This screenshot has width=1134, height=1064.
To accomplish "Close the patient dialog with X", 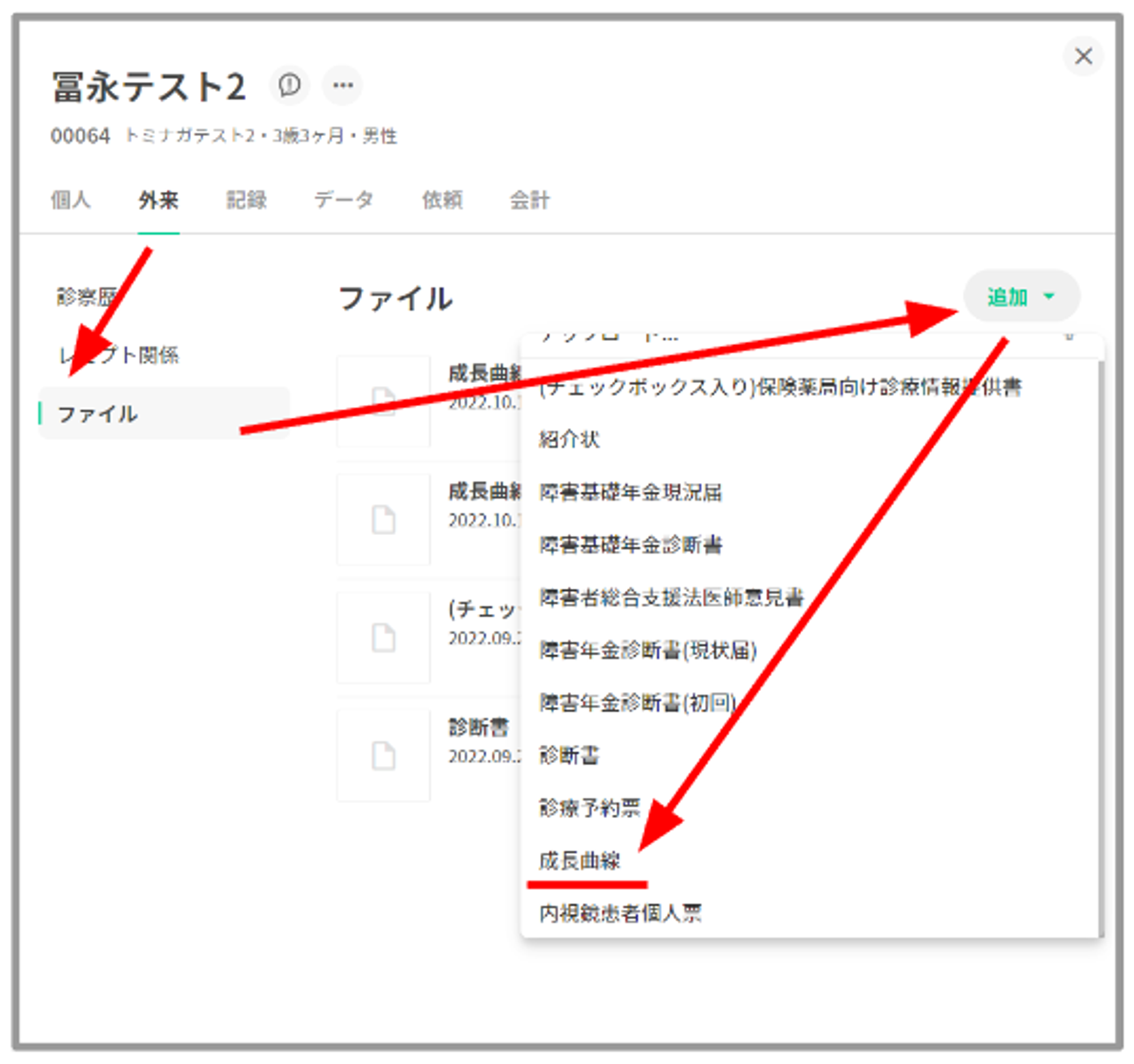I will coord(1082,56).
